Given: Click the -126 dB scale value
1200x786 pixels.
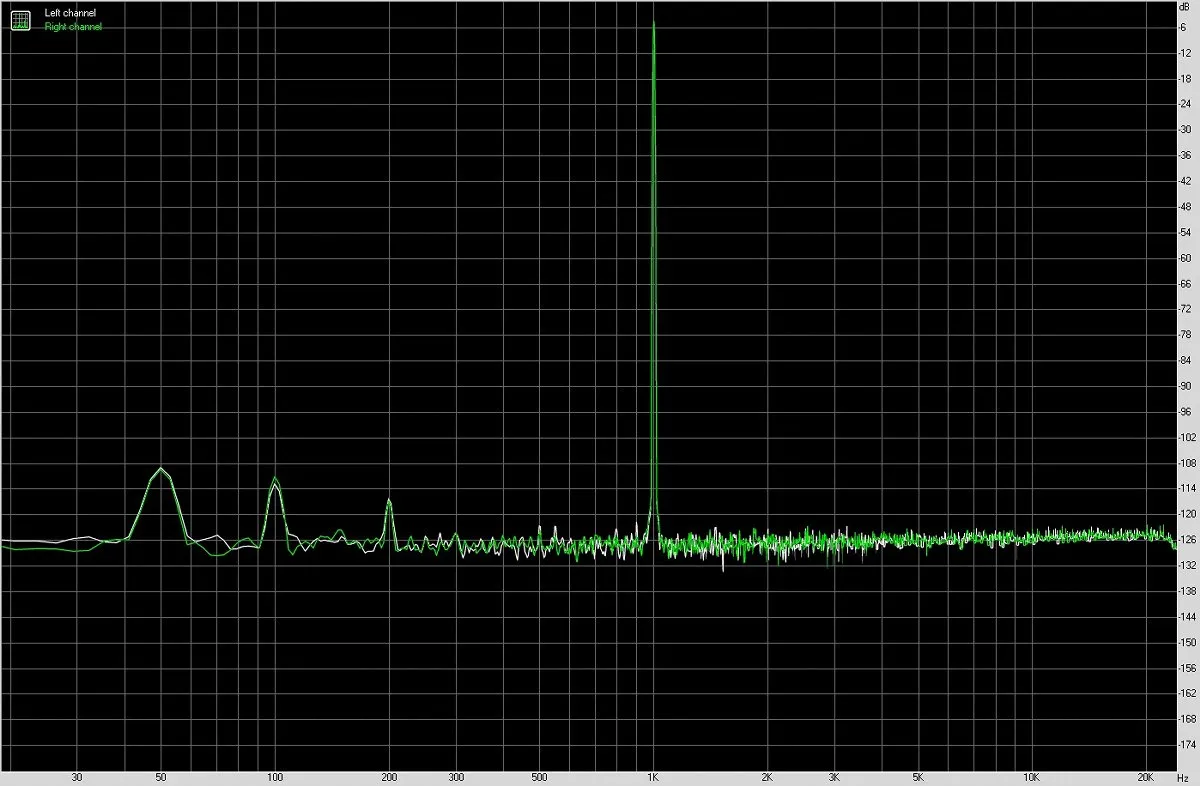Looking at the screenshot, I should (1188, 540).
